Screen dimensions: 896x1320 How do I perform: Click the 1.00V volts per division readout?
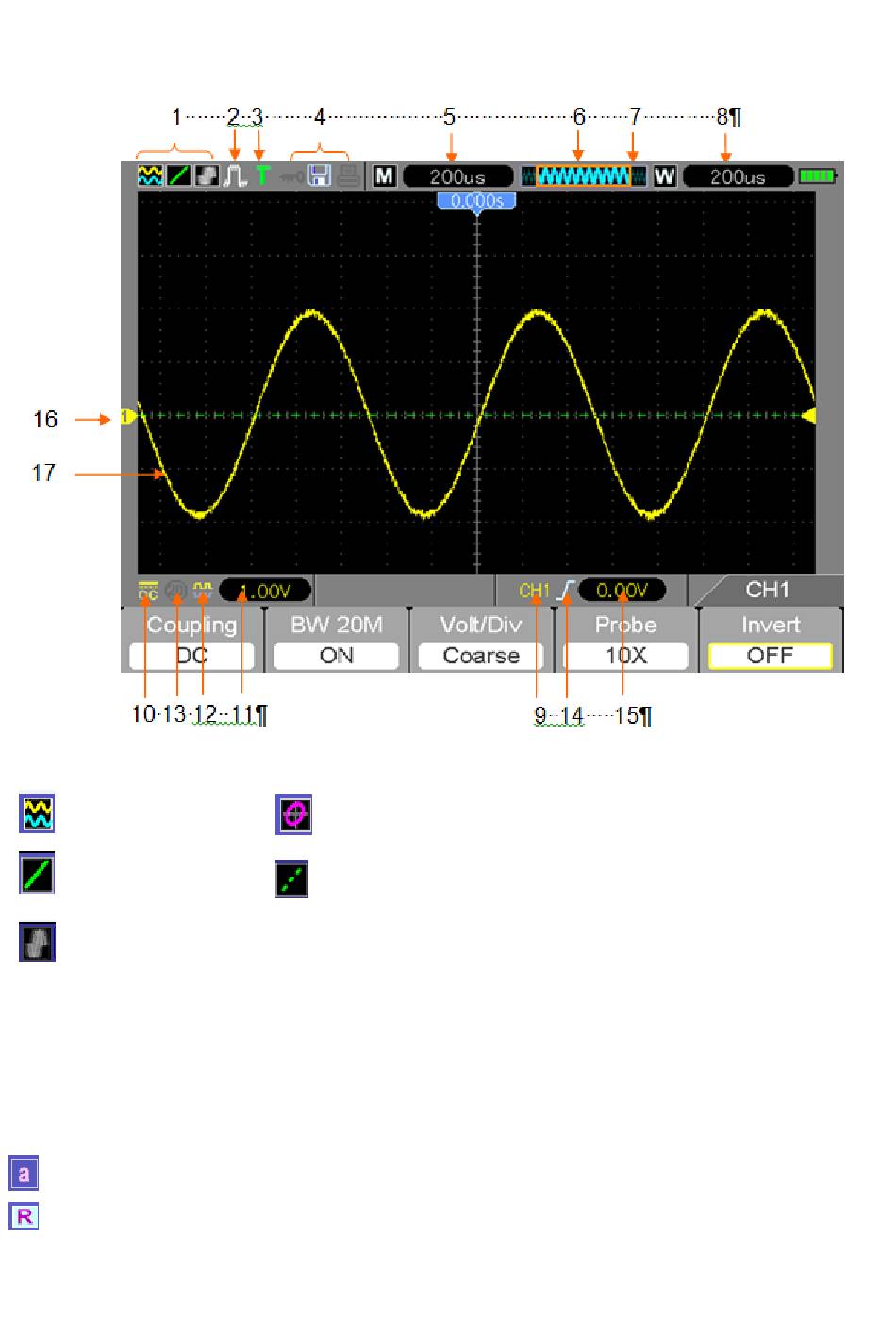click(x=265, y=591)
